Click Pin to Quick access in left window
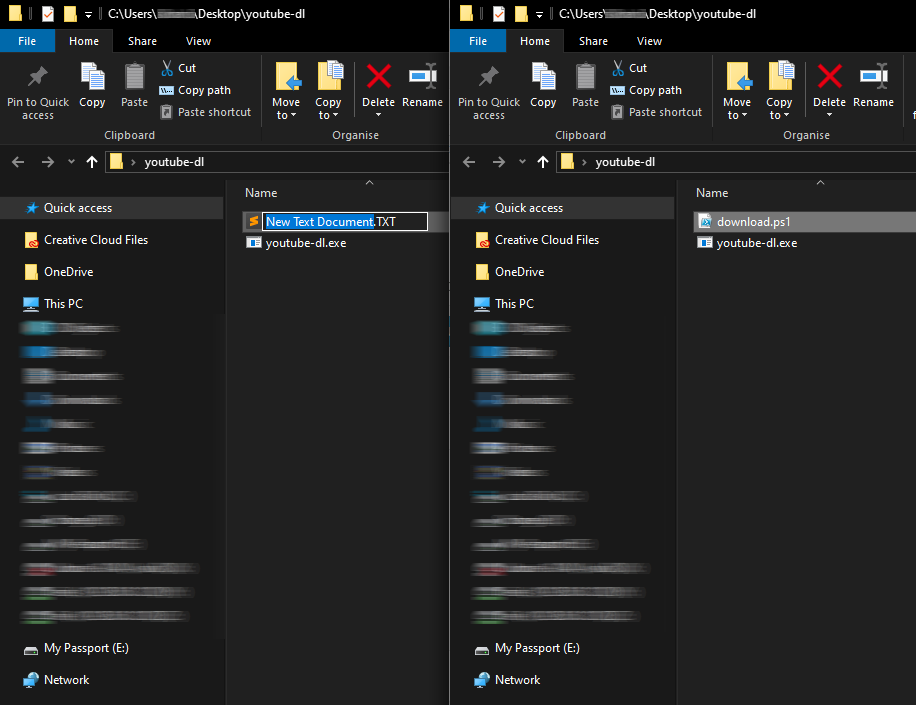 tap(38, 92)
